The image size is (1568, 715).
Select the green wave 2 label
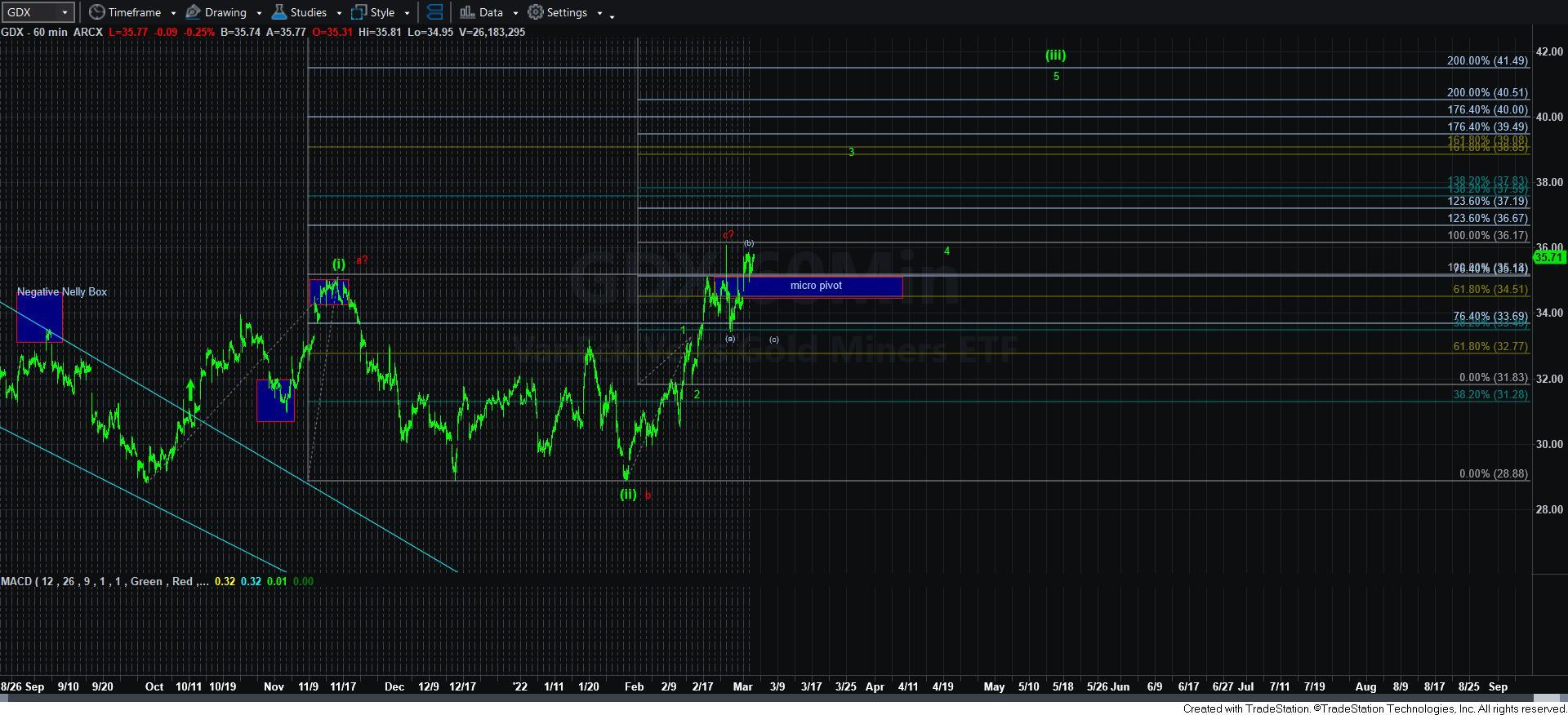click(697, 394)
